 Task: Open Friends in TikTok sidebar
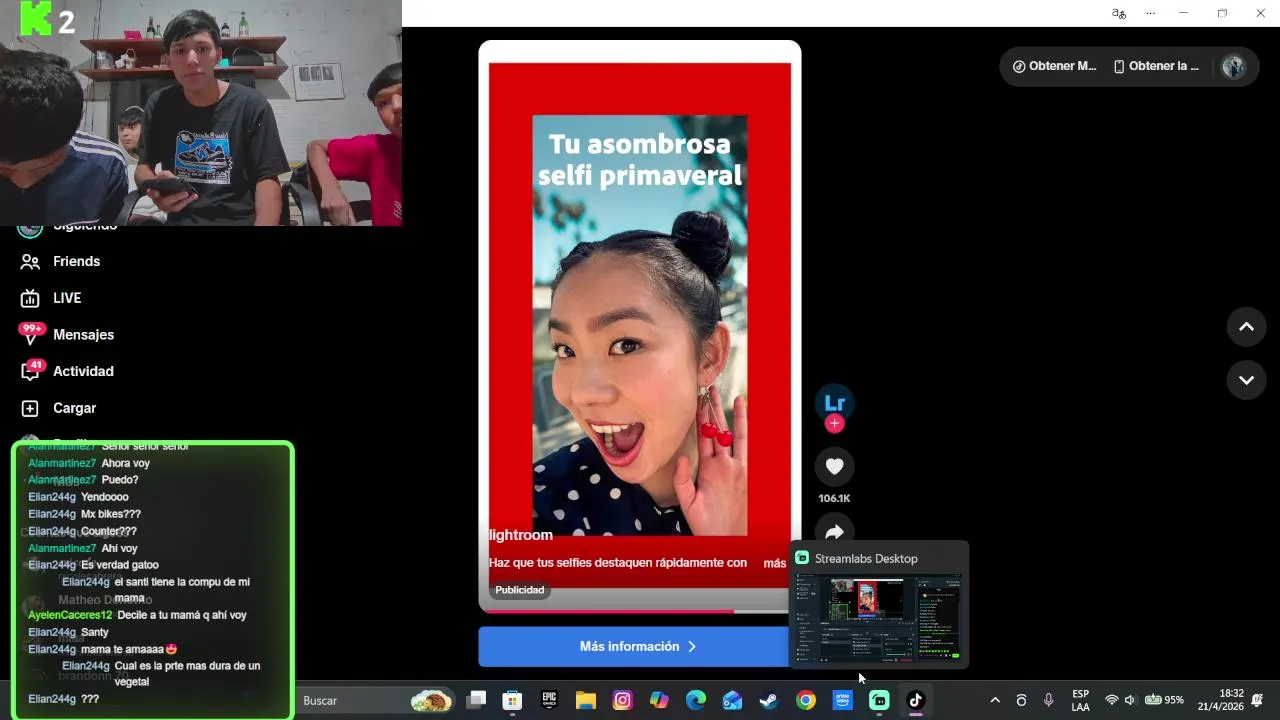coord(77,261)
